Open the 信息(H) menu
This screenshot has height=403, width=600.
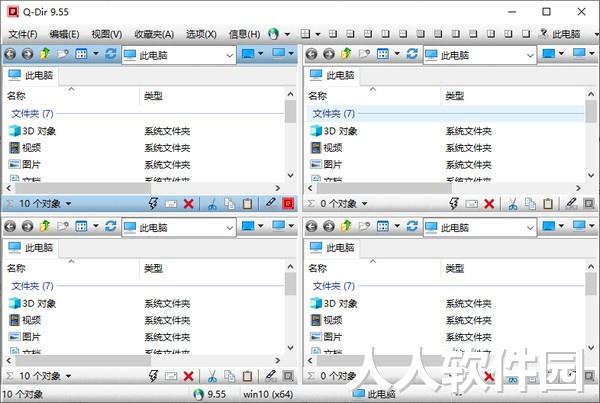(x=245, y=34)
